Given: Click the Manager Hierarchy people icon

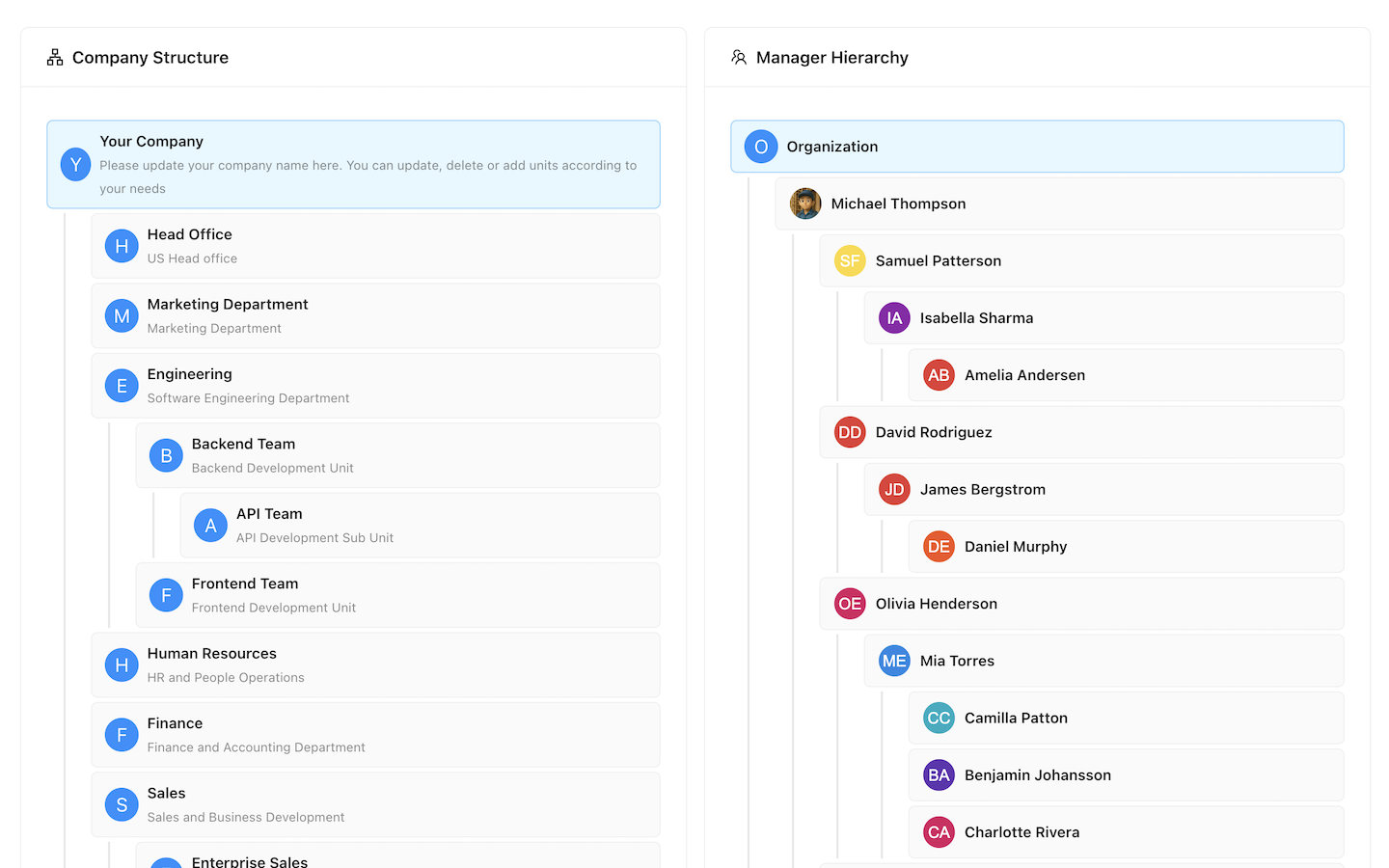Looking at the screenshot, I should (x=739, y=57).
